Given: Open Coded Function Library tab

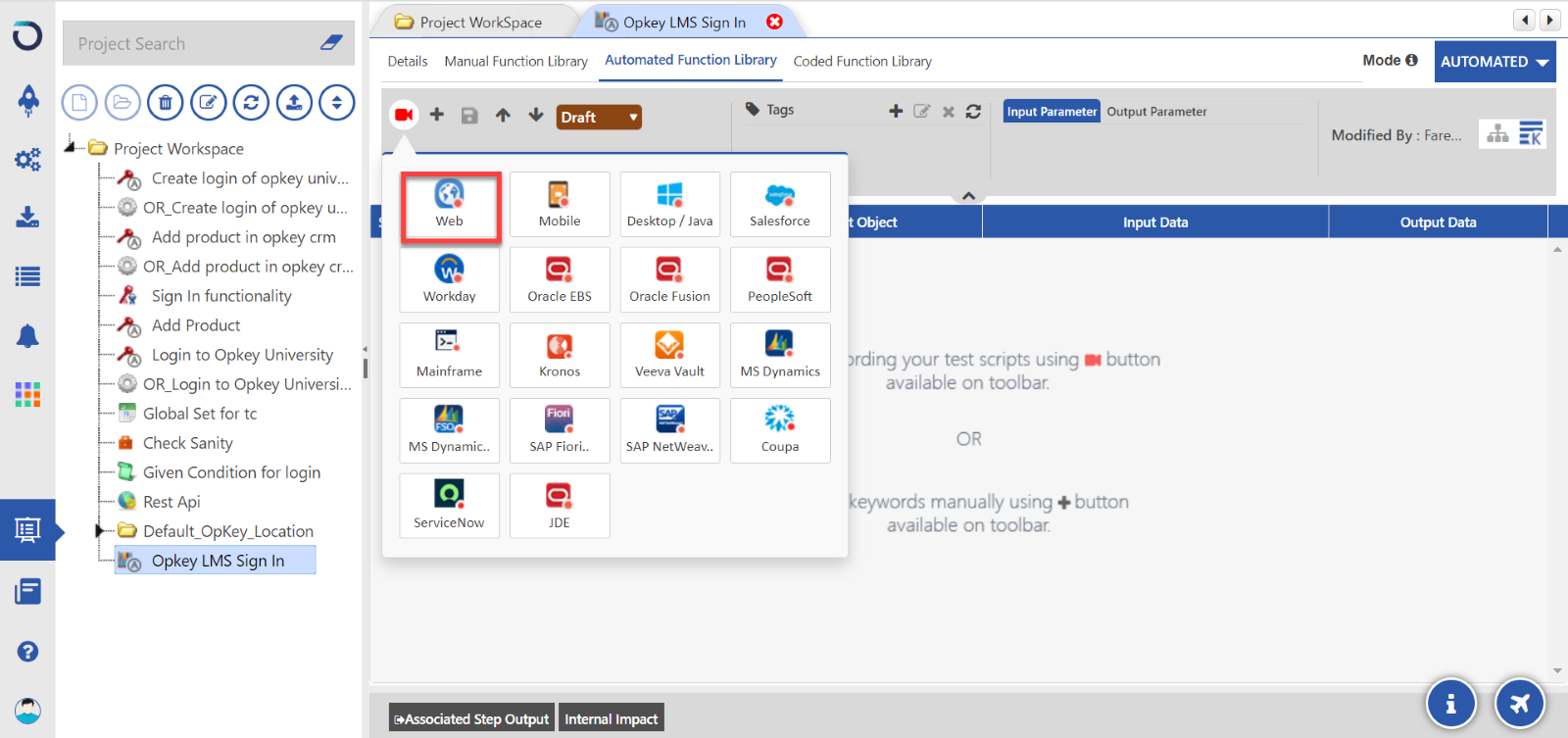Looking at the screenshot, I should (x=862, y=61).
